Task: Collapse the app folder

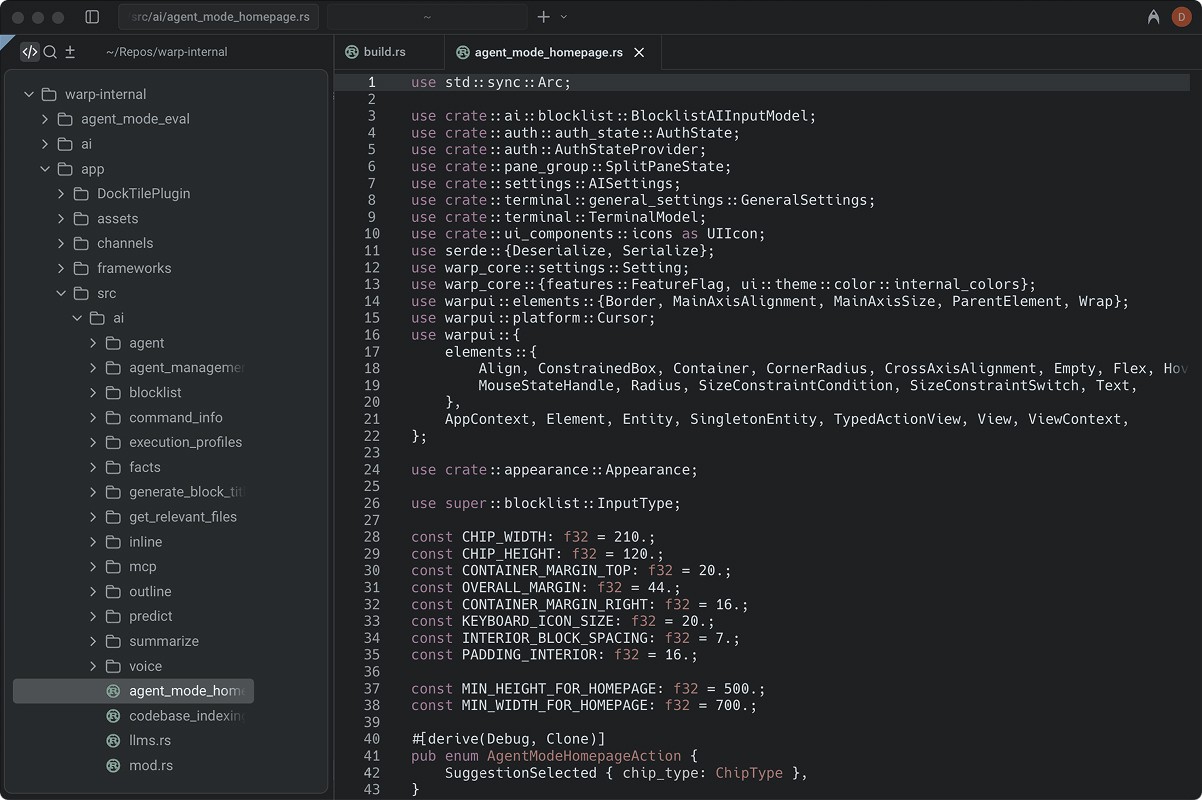Action: tap(45, 169)
